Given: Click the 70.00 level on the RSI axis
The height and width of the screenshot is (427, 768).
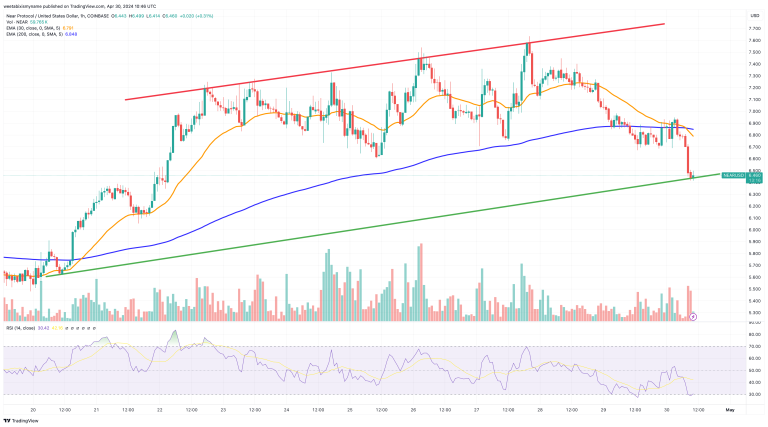Looking at the screenshot, I should tap(754, 347).
